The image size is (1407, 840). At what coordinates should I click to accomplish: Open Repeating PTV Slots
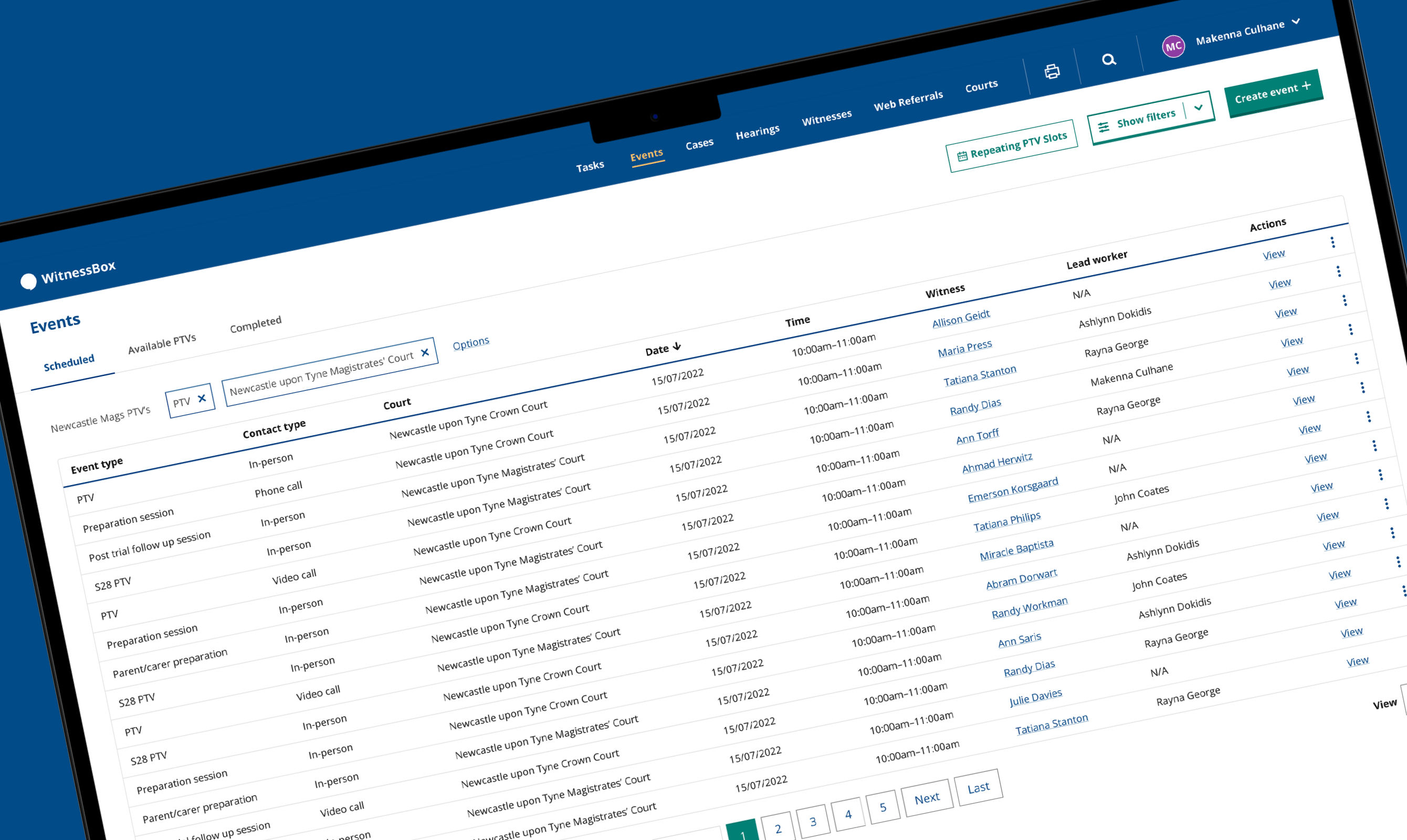coord(1011,146)
